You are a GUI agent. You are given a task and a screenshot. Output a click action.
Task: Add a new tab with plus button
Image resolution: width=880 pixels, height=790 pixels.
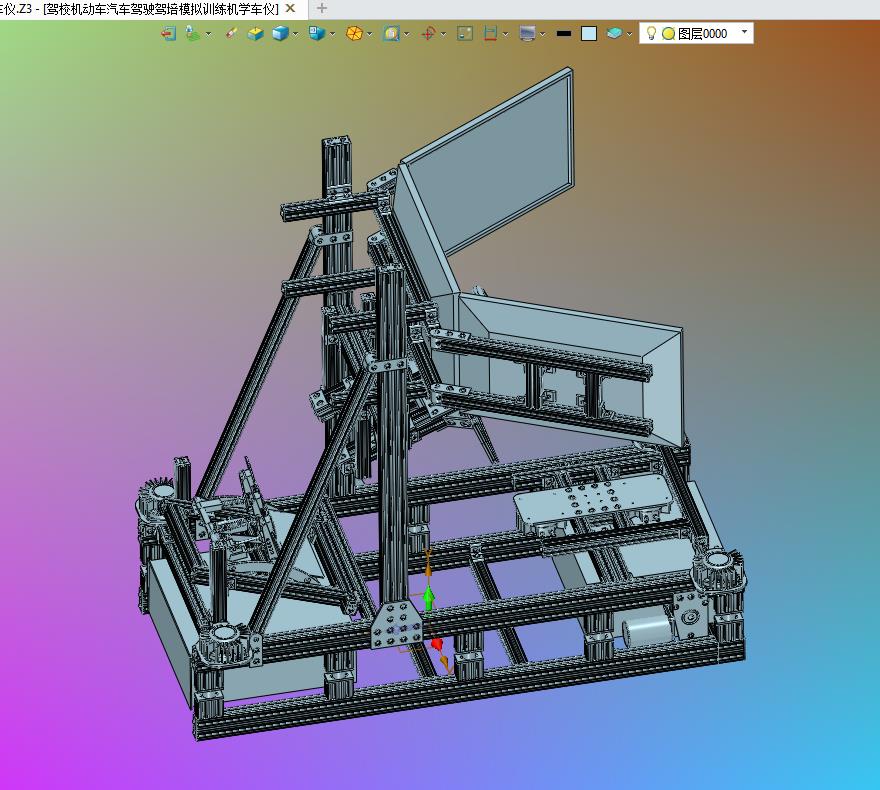click(x=322, y=8)
